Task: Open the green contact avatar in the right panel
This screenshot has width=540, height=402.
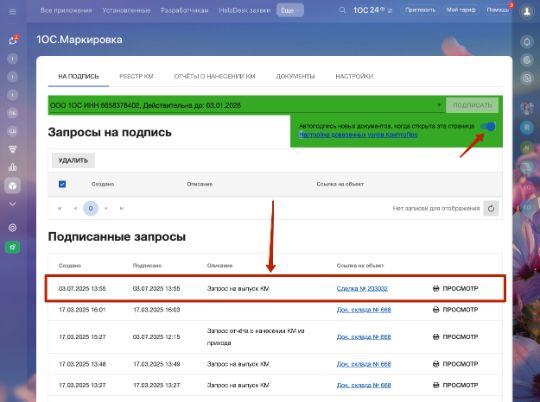Action: point(527,148)
